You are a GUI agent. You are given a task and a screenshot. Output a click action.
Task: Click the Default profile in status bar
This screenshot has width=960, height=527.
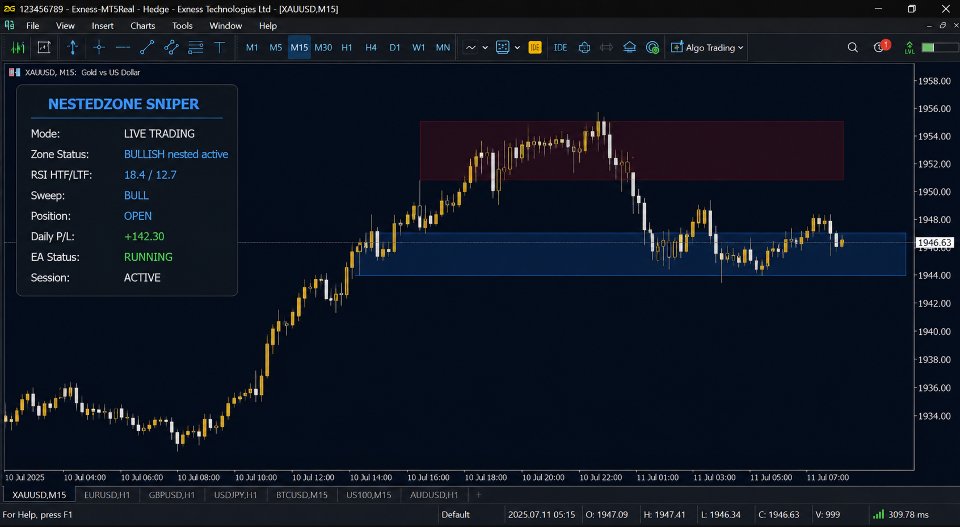pos(456,514)
